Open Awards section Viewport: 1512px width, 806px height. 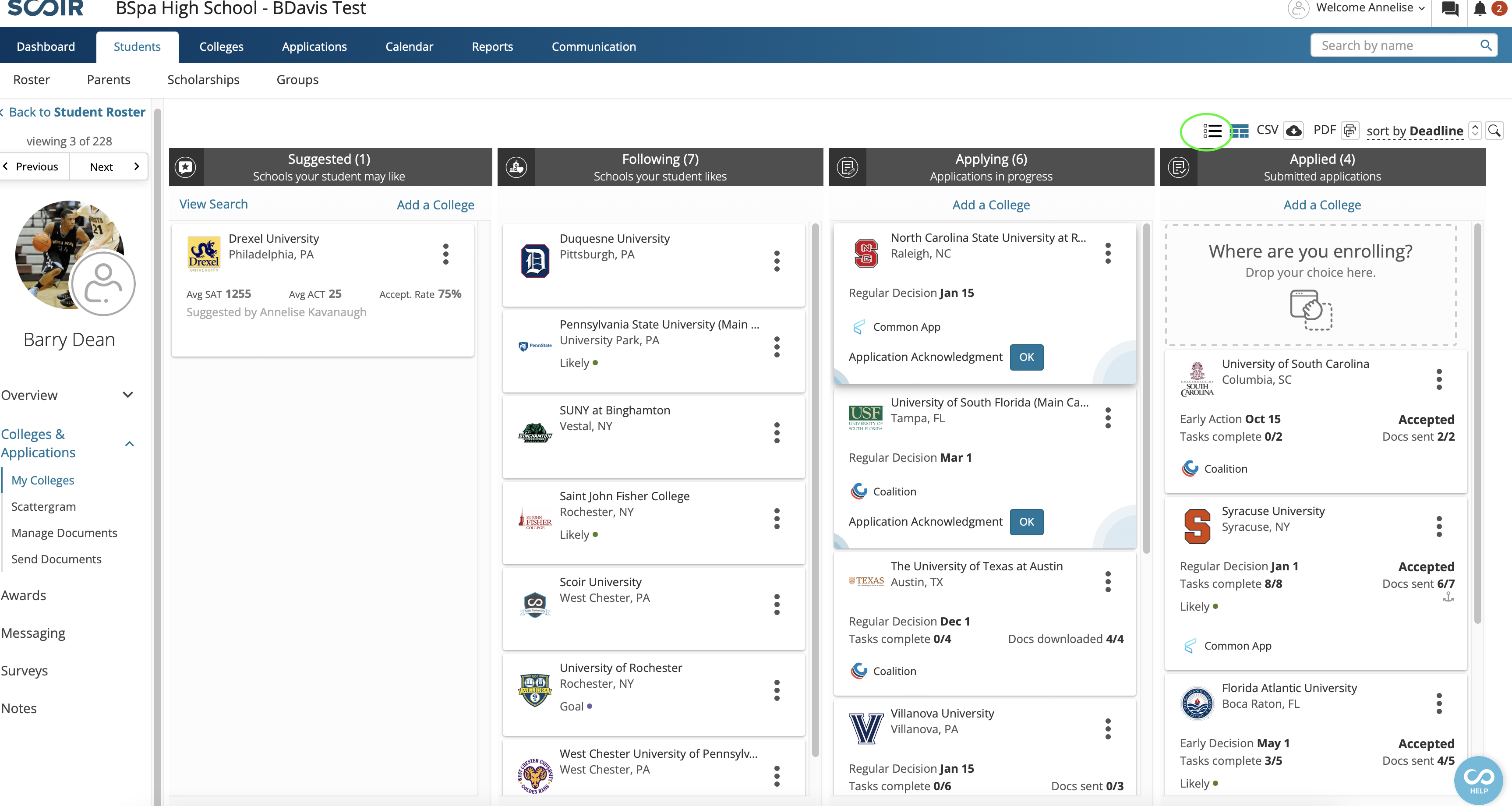coord(24,595)
